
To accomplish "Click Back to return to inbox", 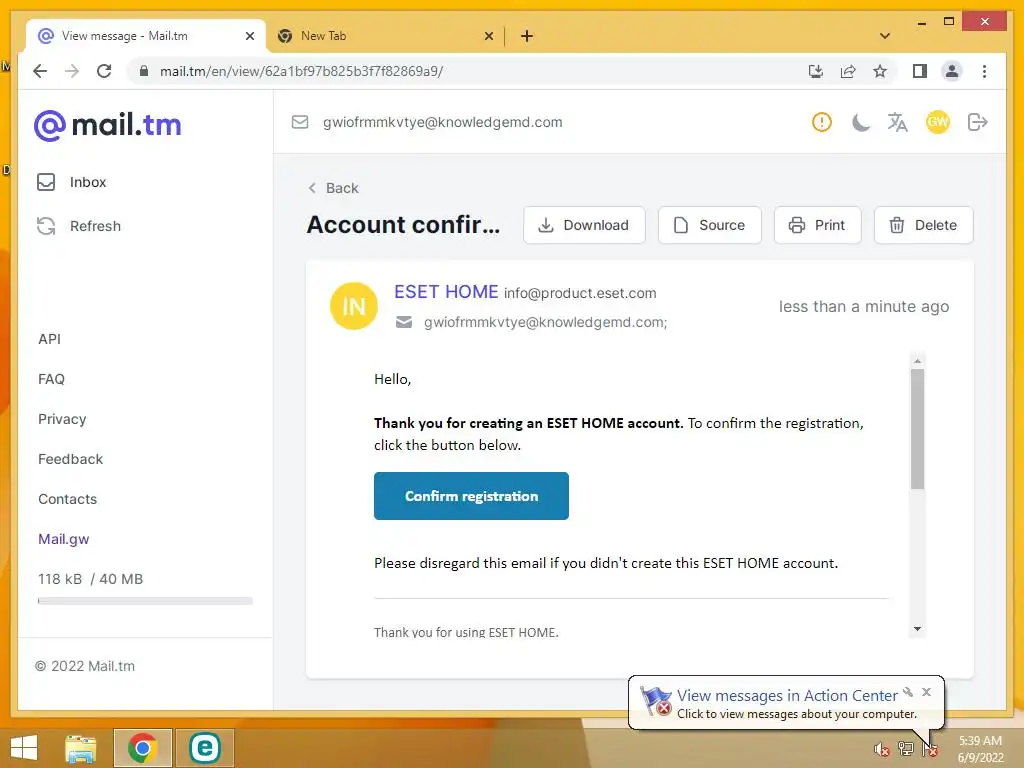I will (x=333, y=188).
